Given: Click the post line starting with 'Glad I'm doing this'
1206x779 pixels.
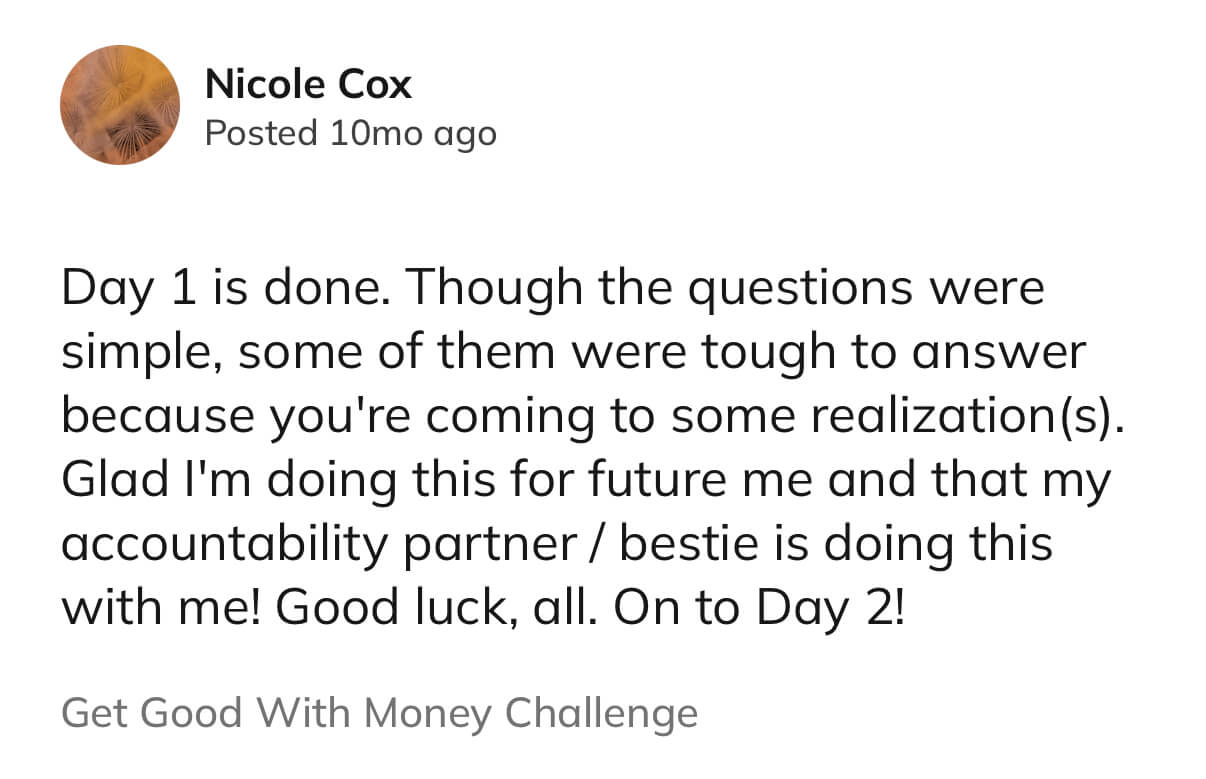Looking at the screenshot, I should [x=586, y=480].
